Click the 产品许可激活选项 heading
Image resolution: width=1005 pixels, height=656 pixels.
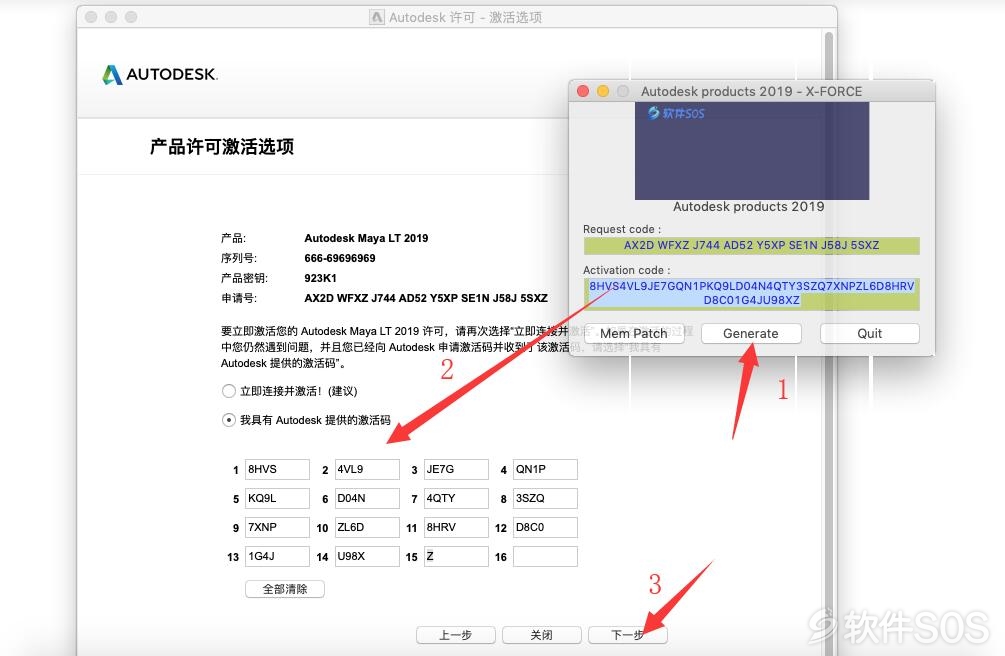(x=222, y=147)
